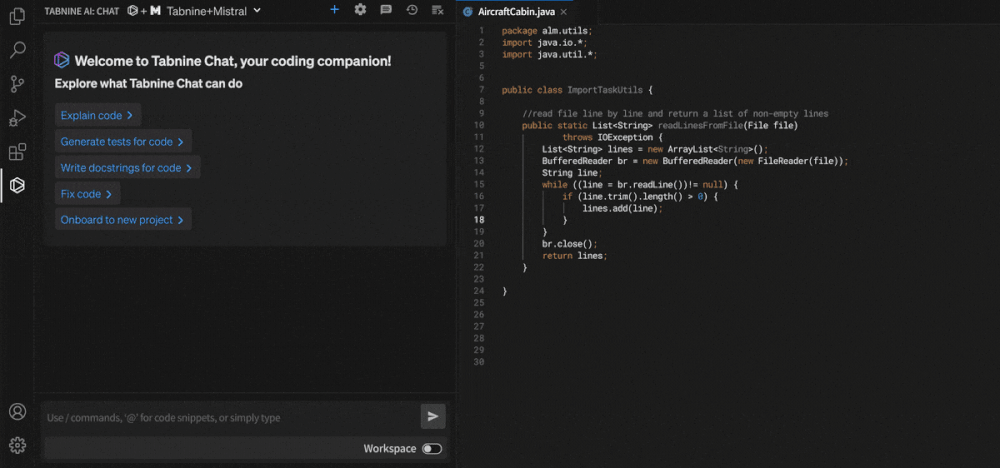This screenshot has width=1000, height=468.
Task: Open the chat history clock icon
Action: click(412, 10)
